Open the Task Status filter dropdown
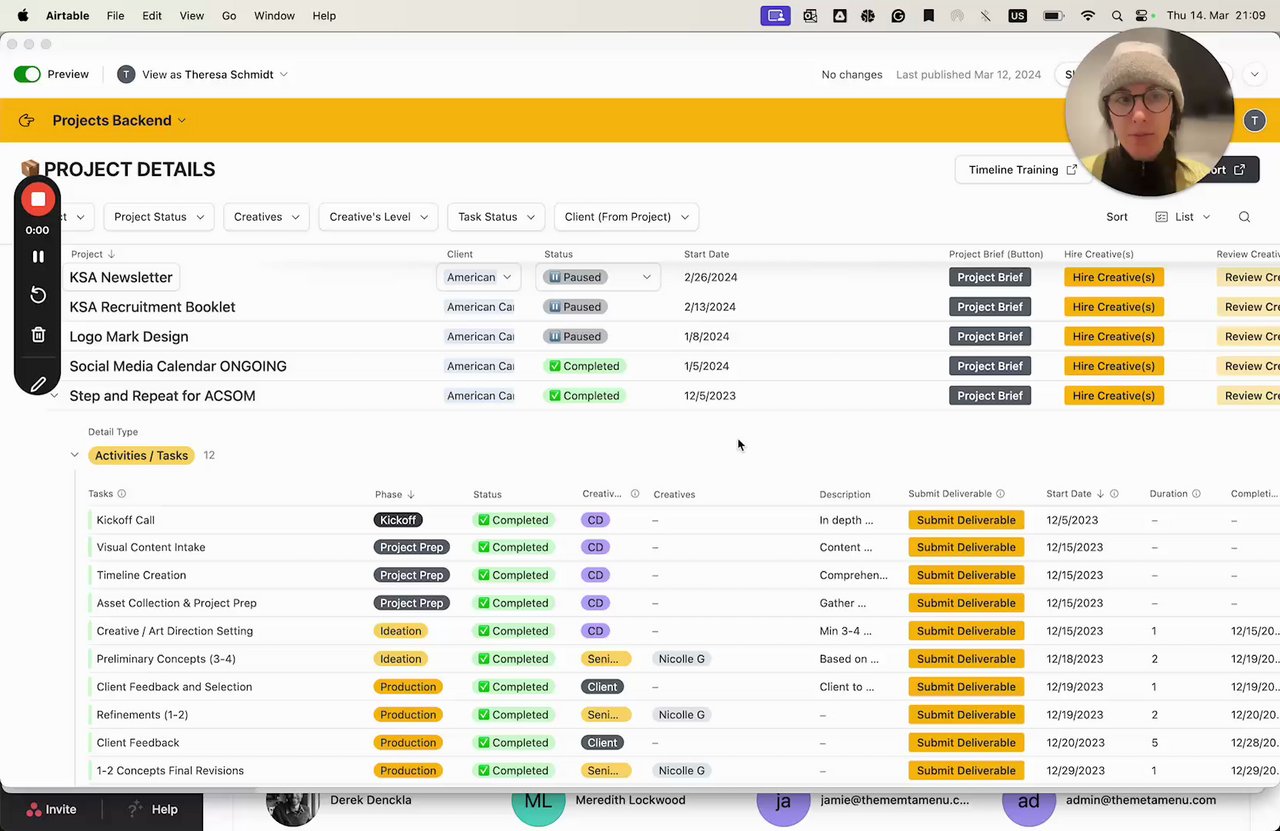This screenshot has height=831, width=1280. (497, 217)
